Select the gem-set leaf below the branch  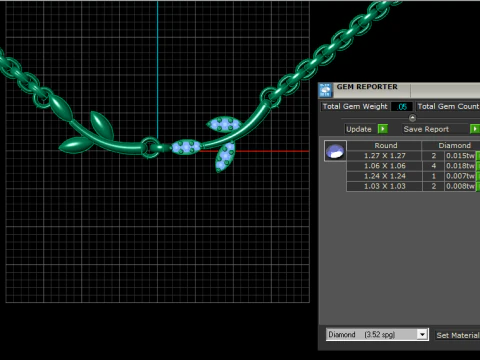click(x=225, y=157)
